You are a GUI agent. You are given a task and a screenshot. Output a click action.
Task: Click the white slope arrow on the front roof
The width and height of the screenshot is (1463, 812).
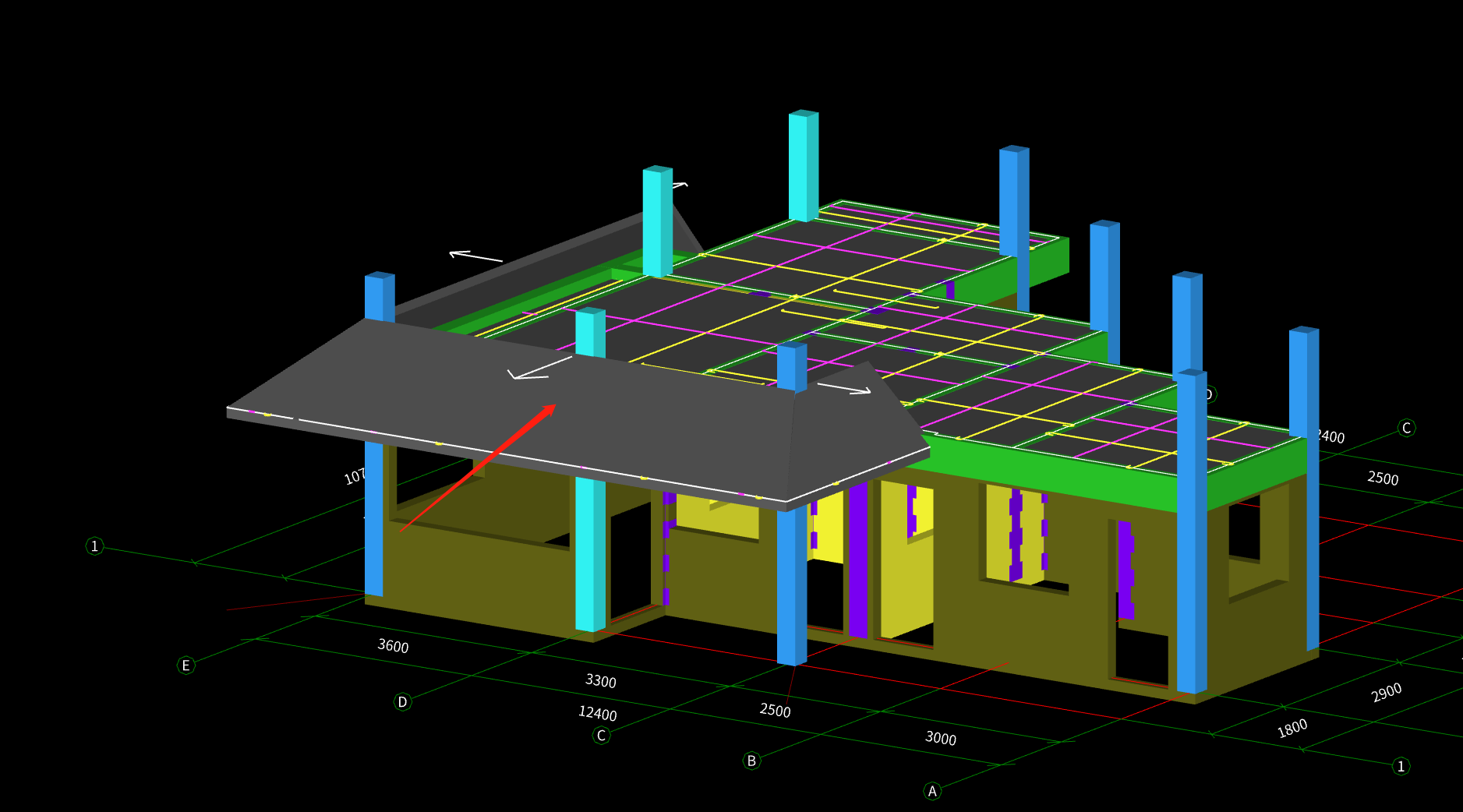pos(540,368)
